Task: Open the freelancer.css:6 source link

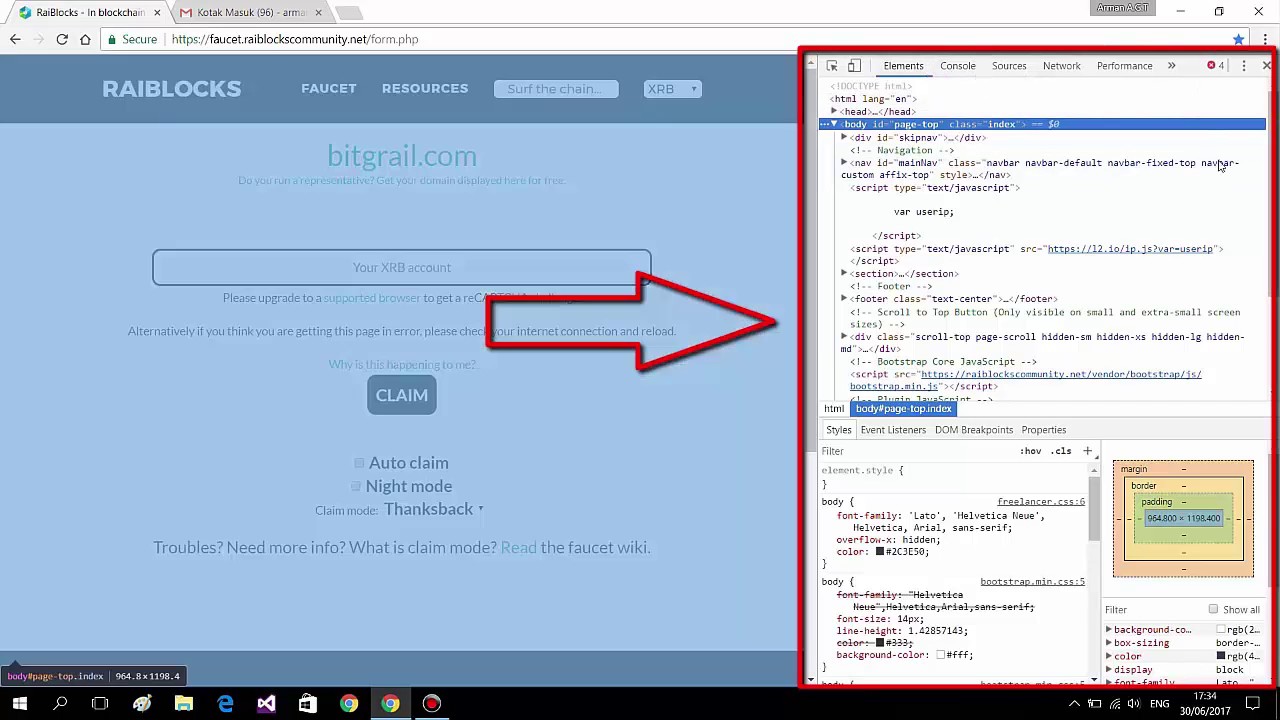Action: pos(1041,502)
